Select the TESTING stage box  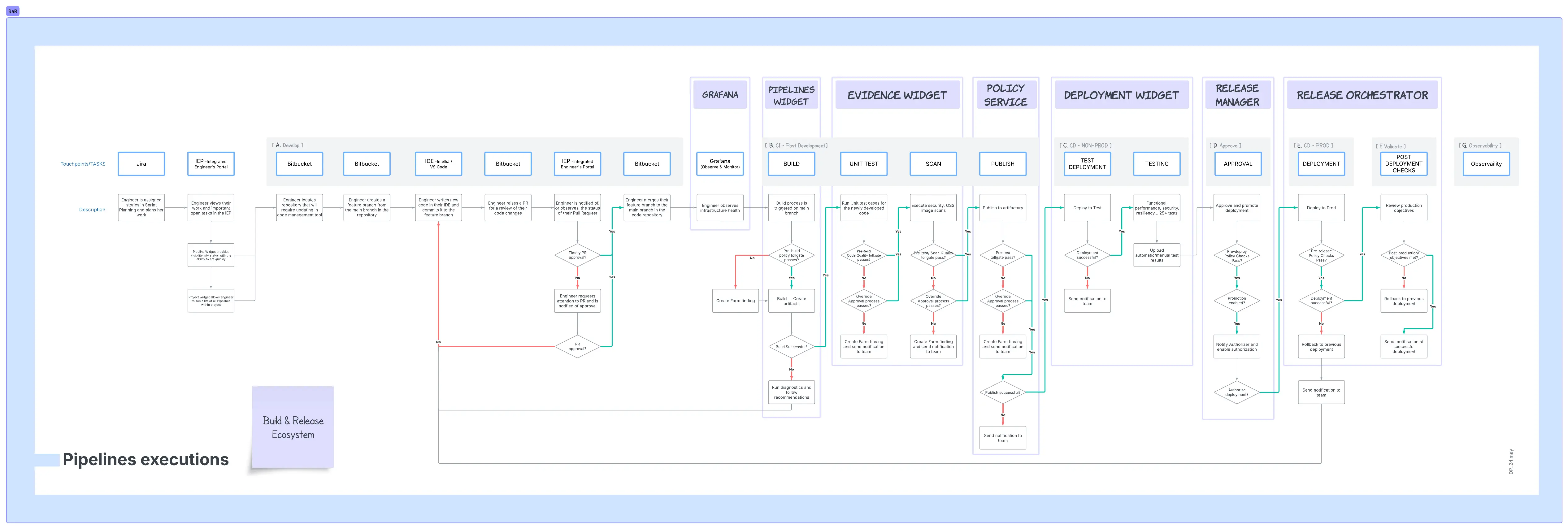1157,164
